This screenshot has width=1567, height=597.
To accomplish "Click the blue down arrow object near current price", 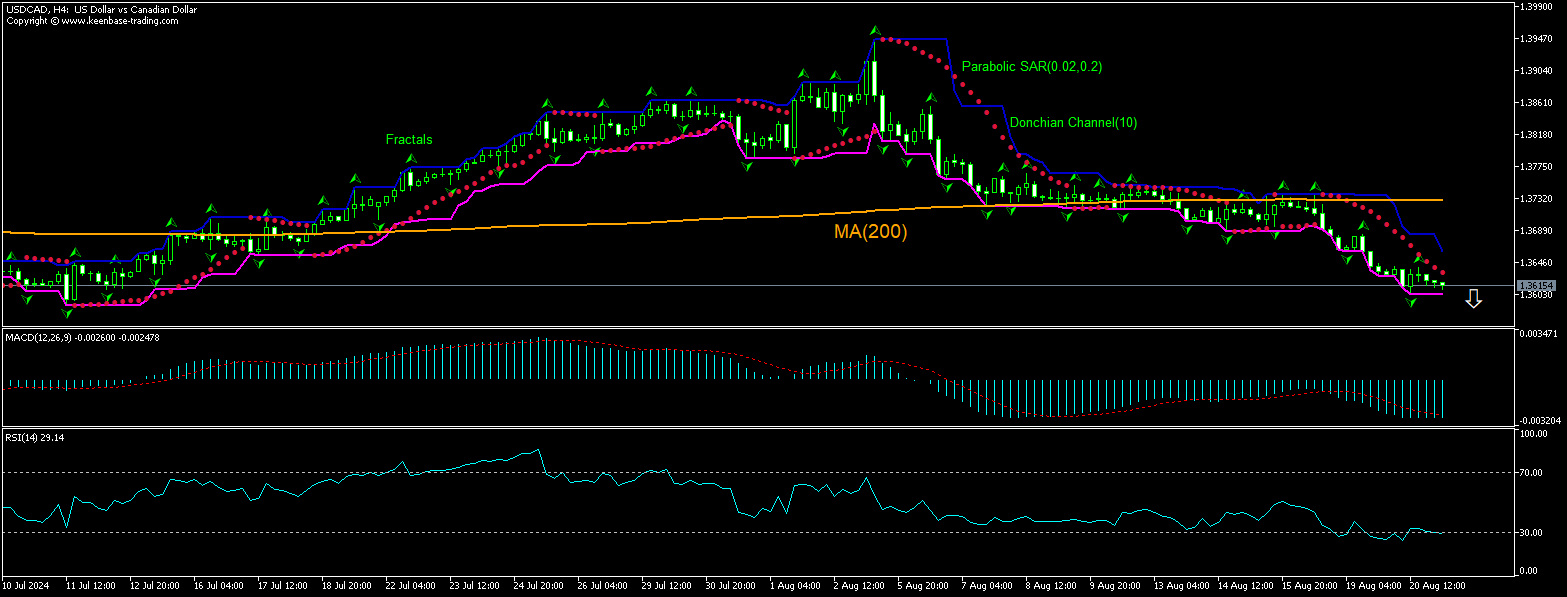I will 1473,297.
